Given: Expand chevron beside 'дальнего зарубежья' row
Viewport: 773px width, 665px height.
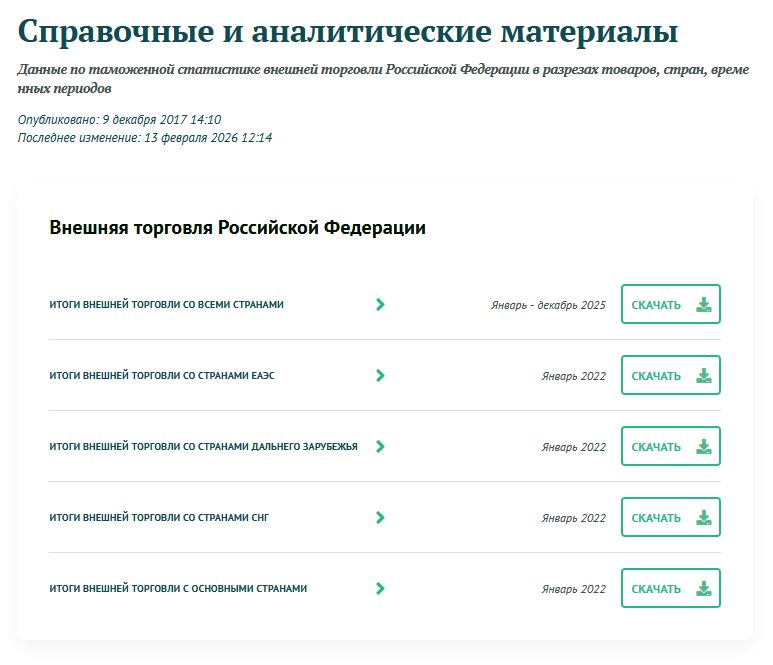Looking at the screenshot, I should tap(380, 447).
